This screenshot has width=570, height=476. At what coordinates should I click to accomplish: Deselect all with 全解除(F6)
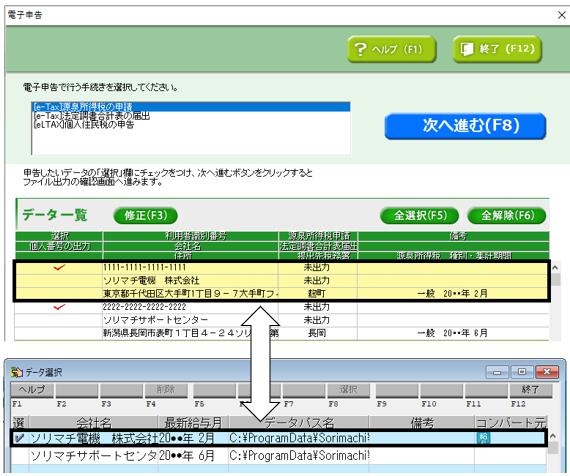tap(507, 215)
